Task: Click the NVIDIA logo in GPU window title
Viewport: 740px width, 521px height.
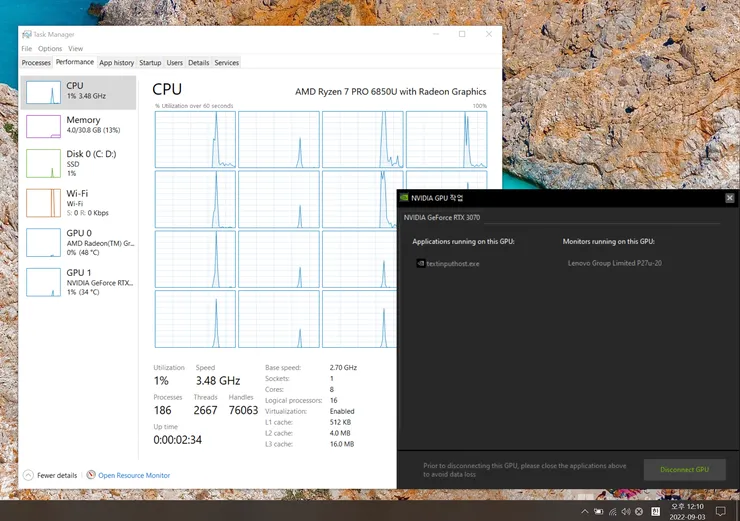Action: 404,198
